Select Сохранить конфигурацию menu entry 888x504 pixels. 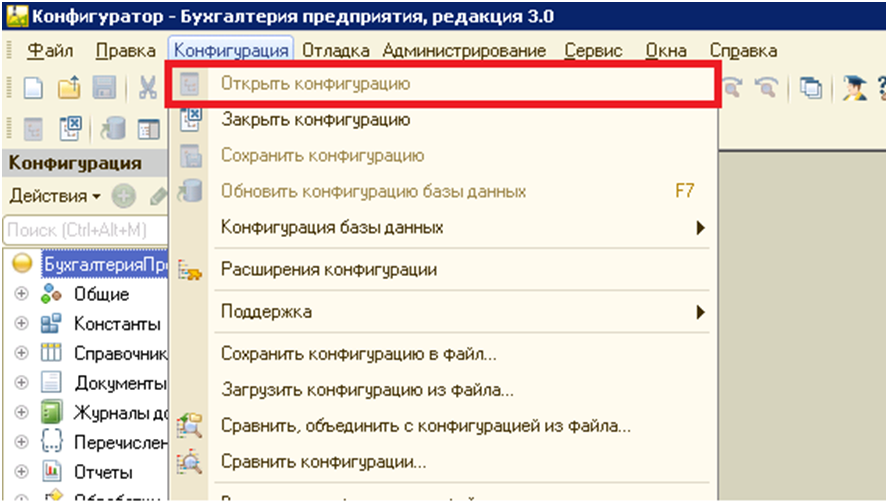[x=443, y=155]
